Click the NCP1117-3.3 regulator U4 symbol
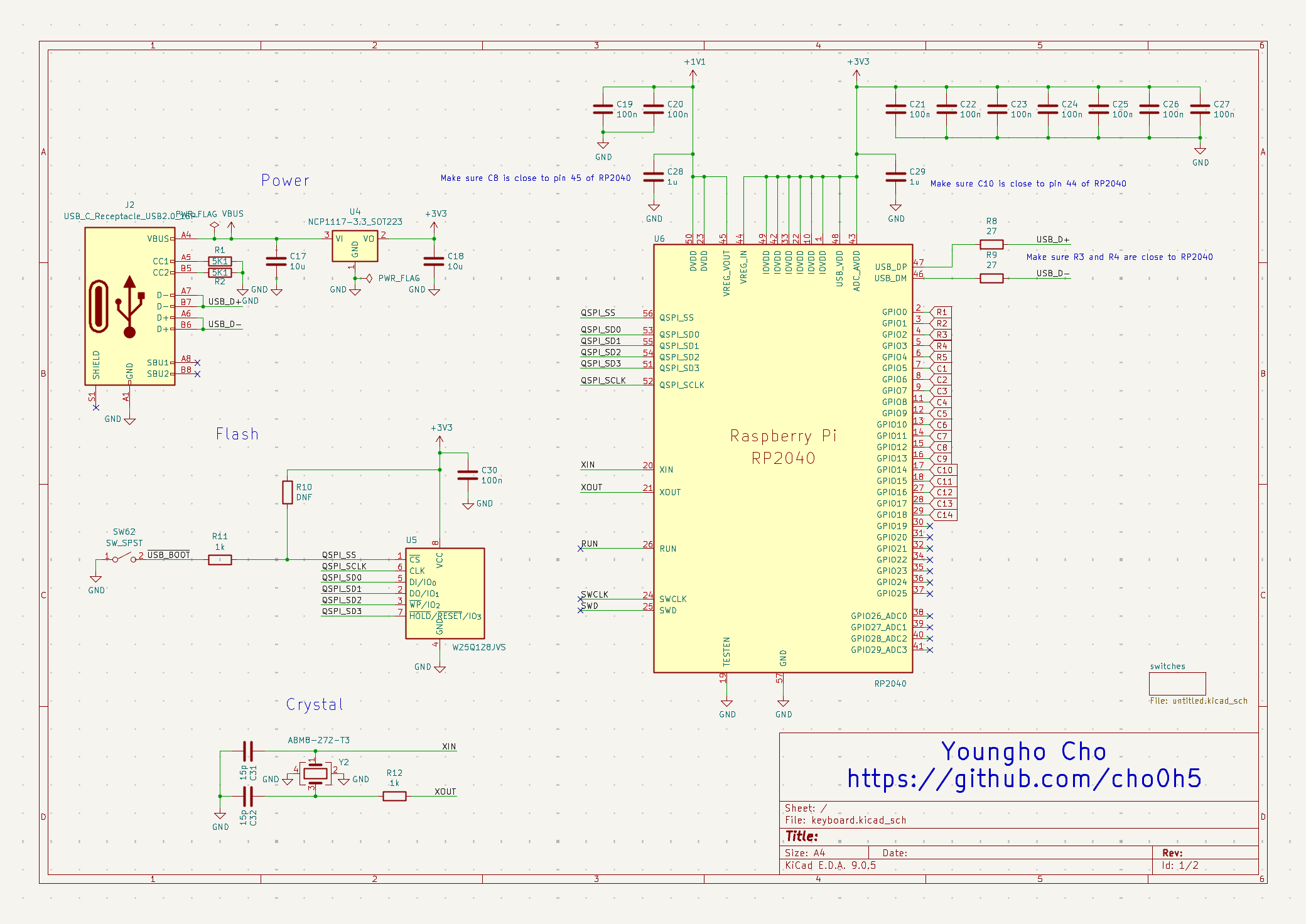1306x924 pixels. (x=355, y=246)
